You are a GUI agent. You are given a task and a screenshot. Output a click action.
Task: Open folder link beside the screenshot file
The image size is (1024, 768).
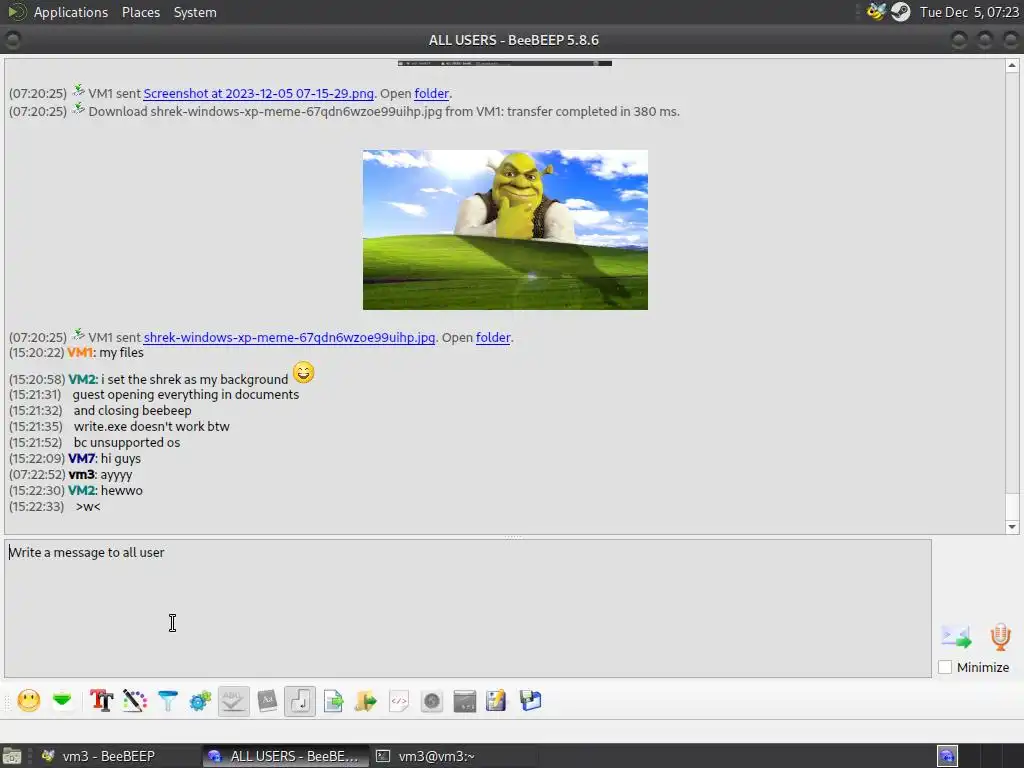[x=432, y=93]
